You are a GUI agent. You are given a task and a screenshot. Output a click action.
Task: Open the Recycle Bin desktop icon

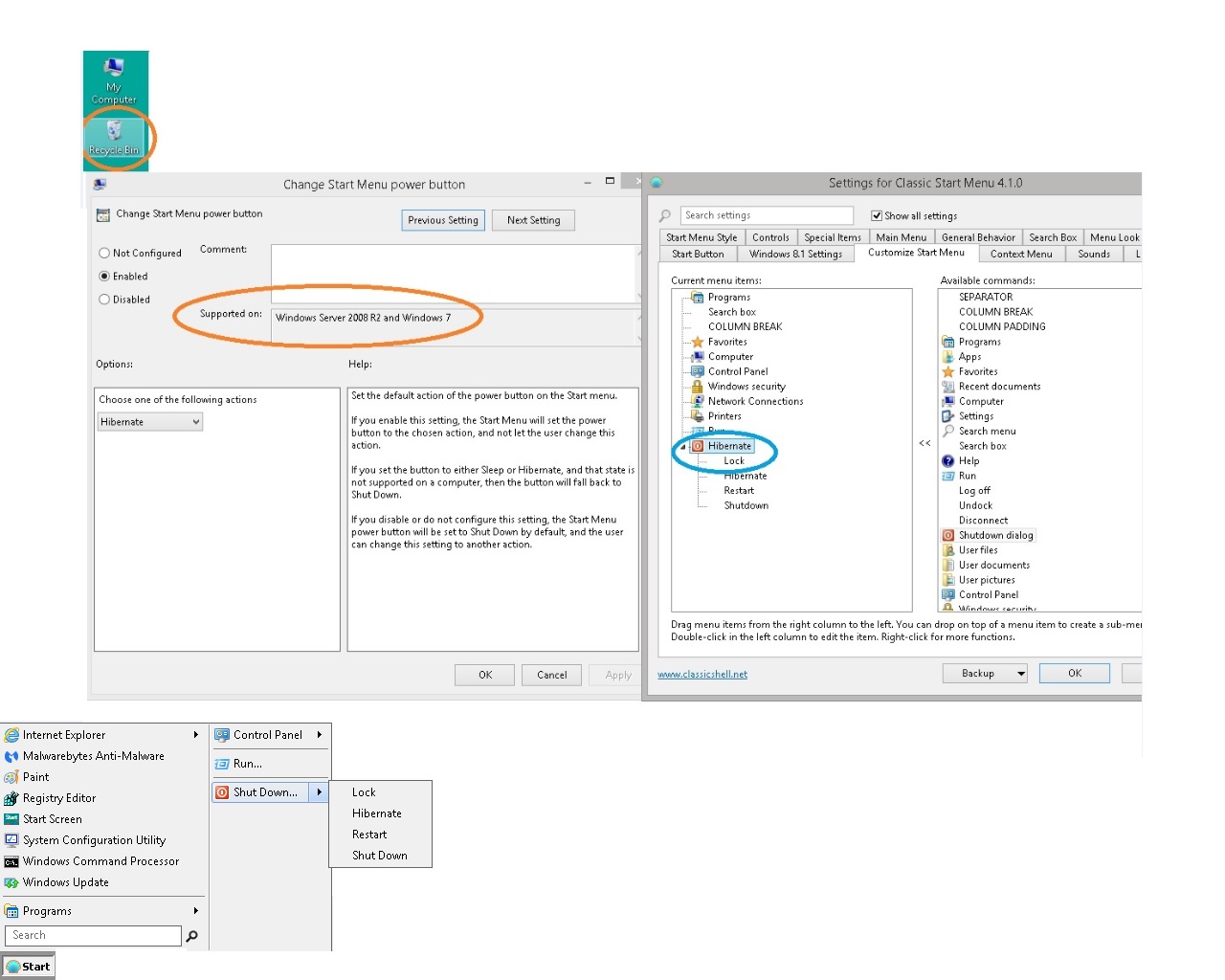pyautogui.click(x=114, y=132)
